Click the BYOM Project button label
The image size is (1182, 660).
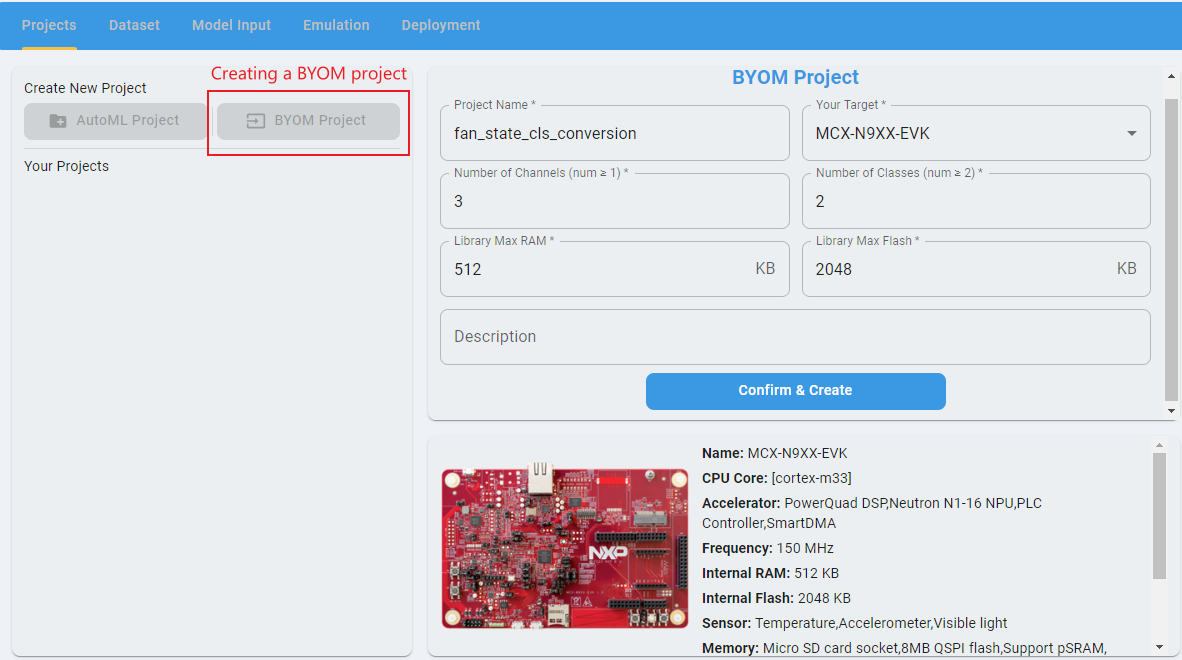click(320, 121)
